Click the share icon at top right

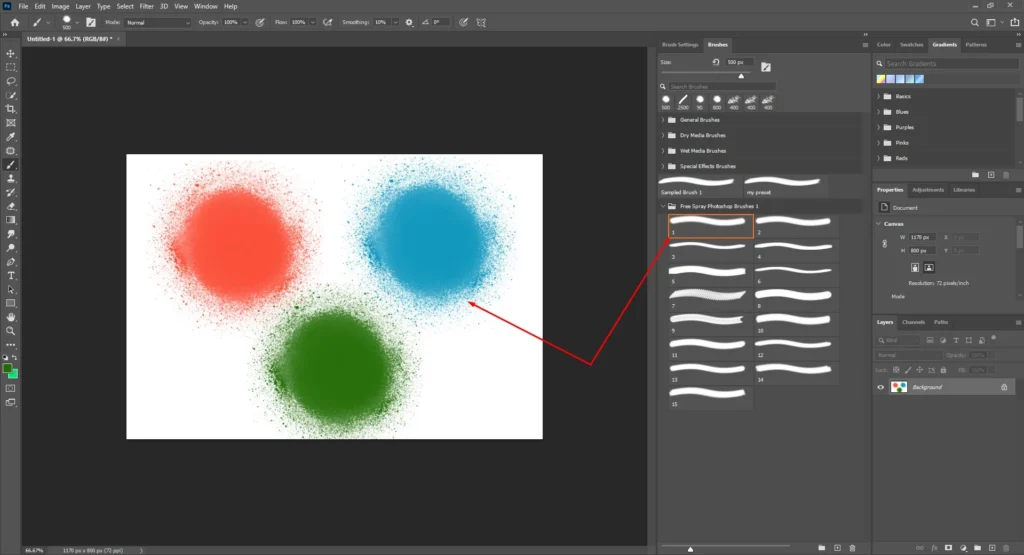click(x=1015, y=22)
